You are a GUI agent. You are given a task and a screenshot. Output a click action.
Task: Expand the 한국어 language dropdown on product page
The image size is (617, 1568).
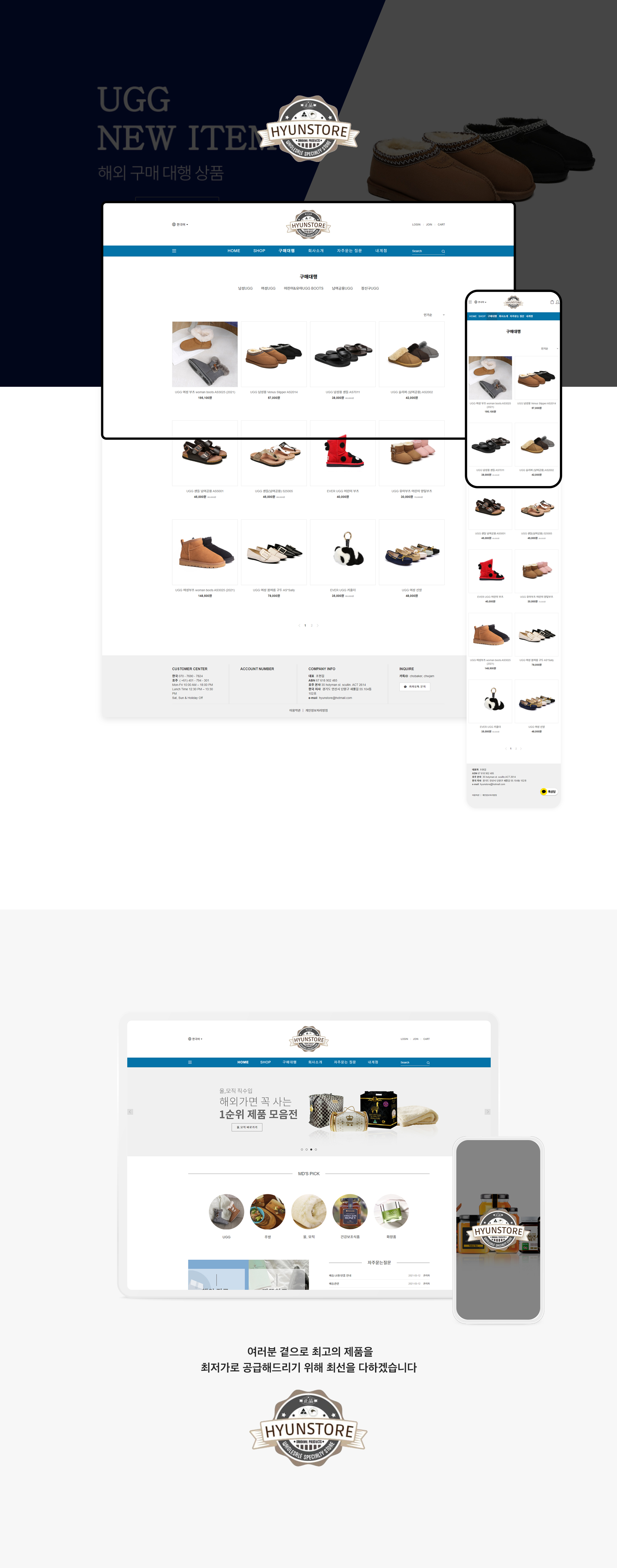[x=180, y=225]
